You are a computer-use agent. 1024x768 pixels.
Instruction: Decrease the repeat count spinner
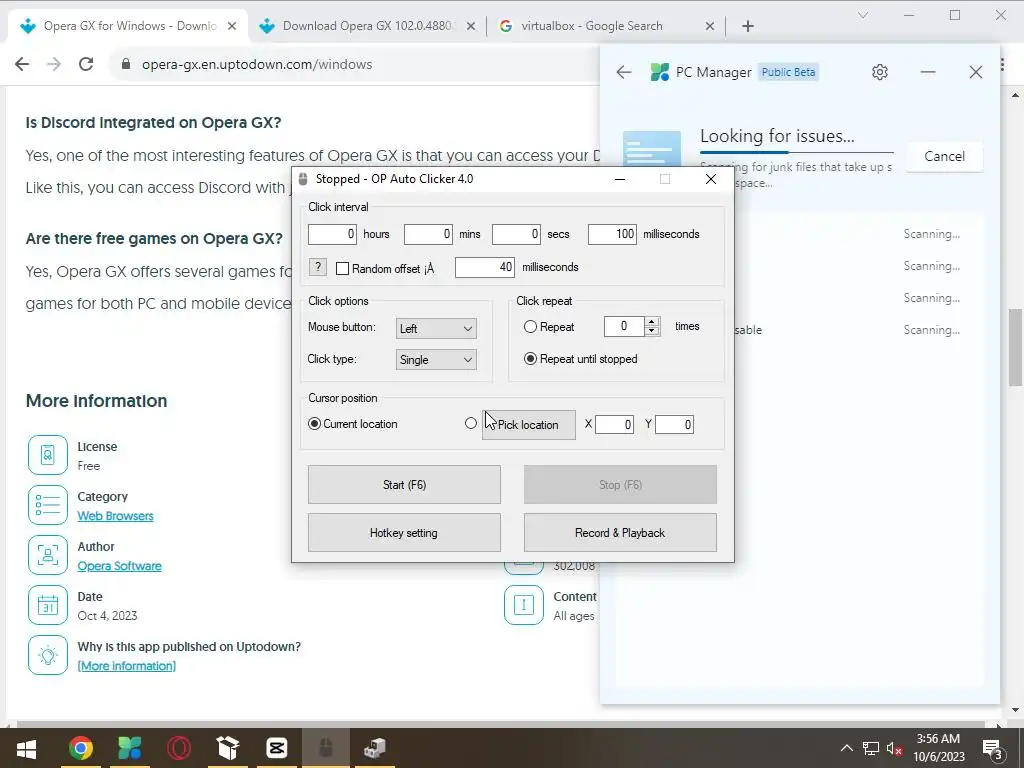click(x=652, y=331)
